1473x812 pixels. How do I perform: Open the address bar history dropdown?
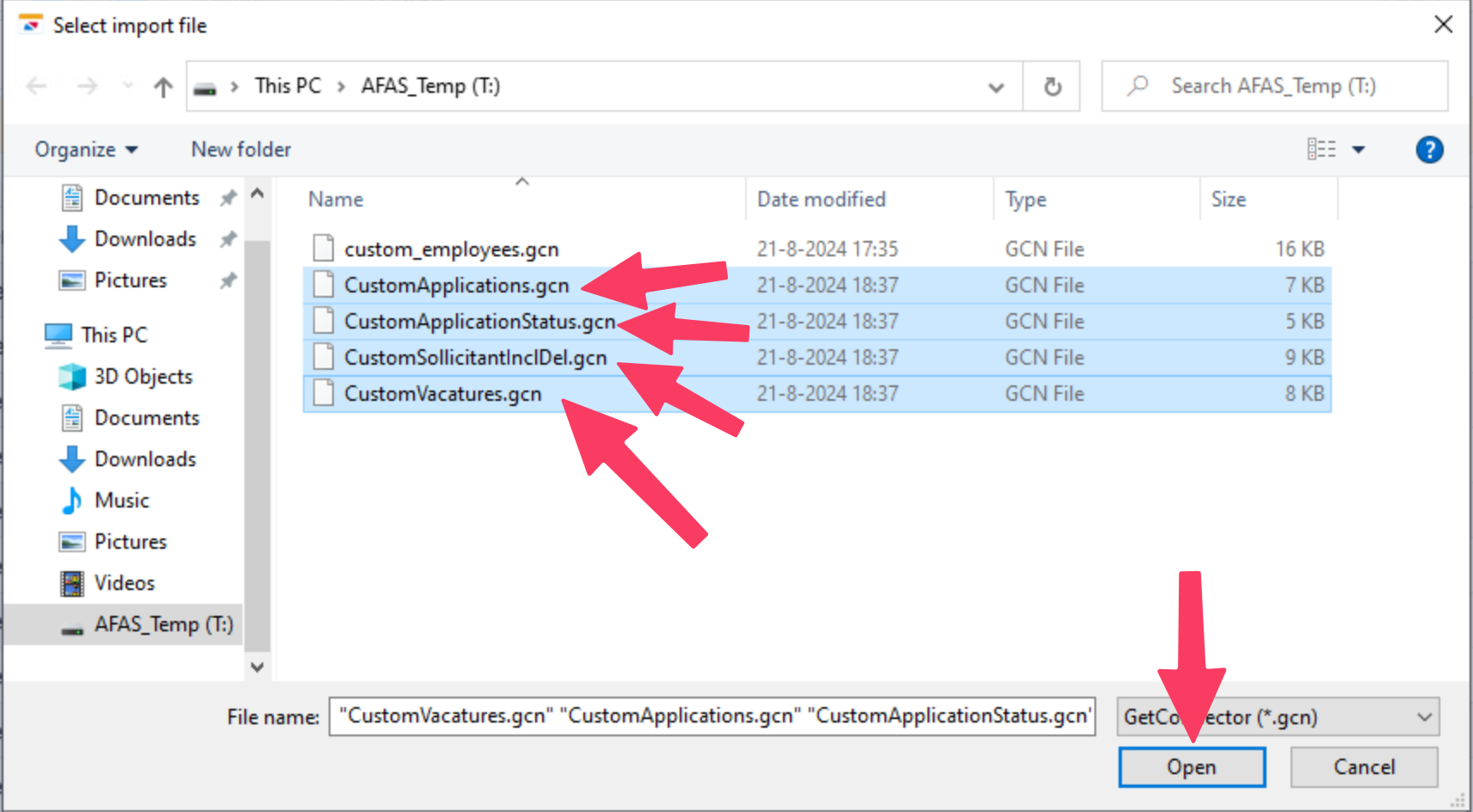(x=995, y=87)
